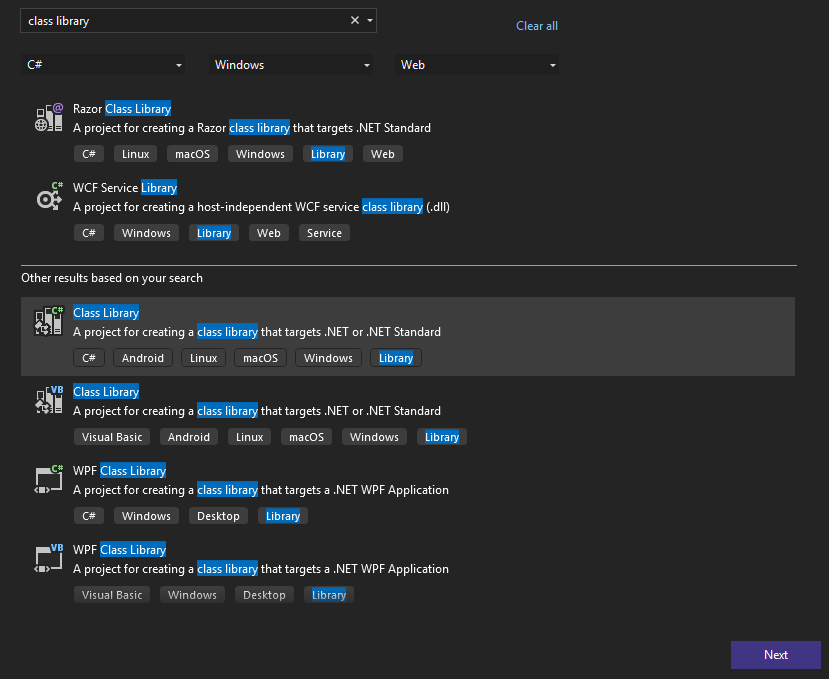Click the Library tag in the selected Class Library row

(396, 358)
